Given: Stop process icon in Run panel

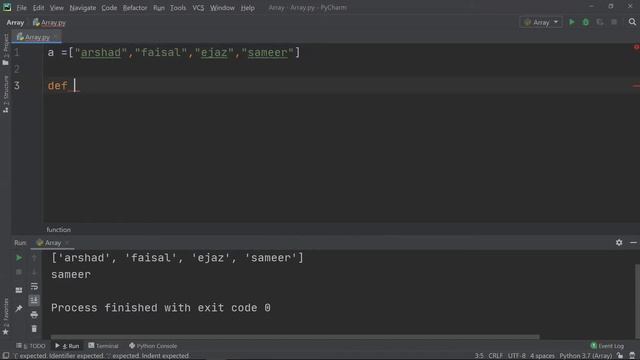Looking at the screenshot, I should (19, 272).
